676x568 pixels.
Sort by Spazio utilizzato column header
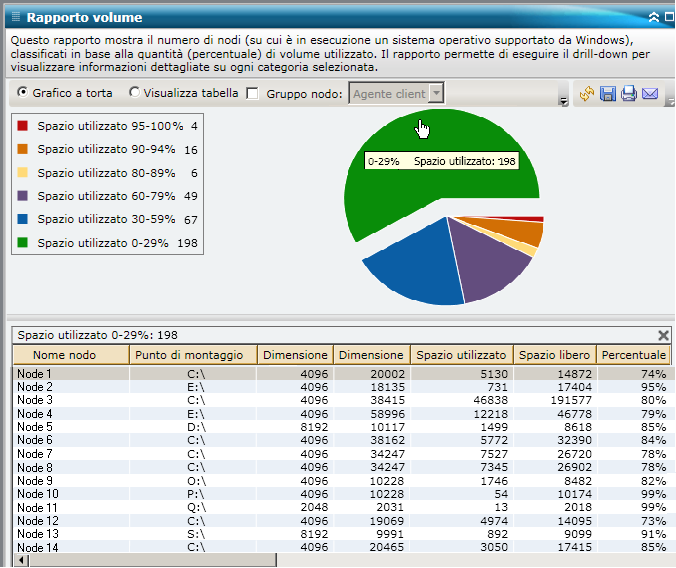tap(461, 355)
